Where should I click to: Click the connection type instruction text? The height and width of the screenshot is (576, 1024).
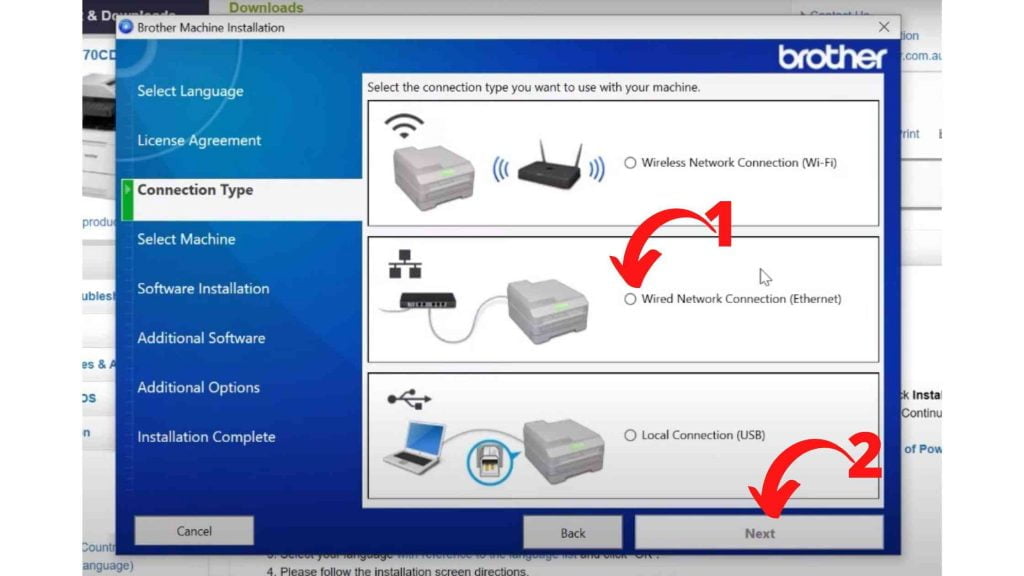point(533,87)
